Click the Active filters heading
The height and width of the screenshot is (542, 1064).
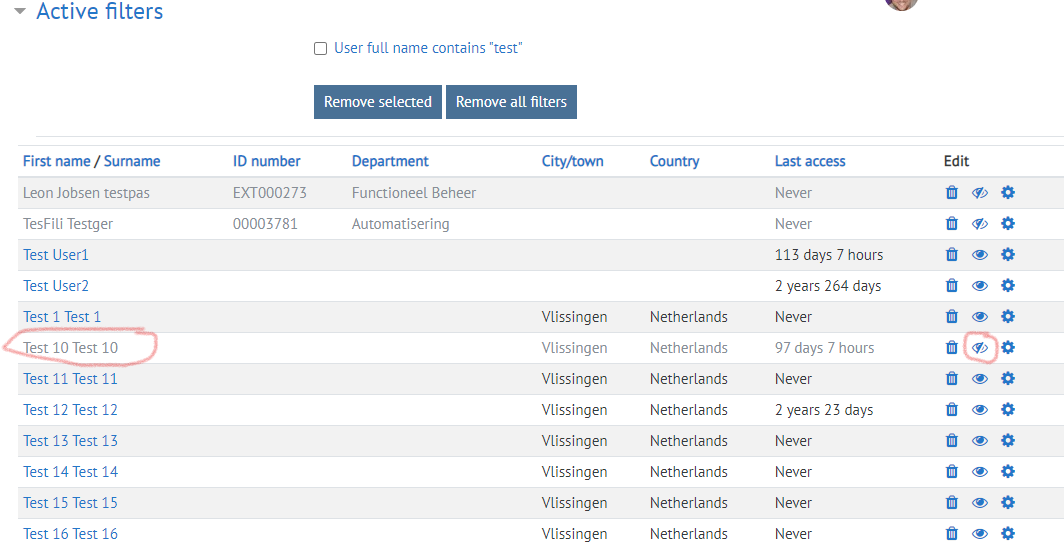pos(100,11)
